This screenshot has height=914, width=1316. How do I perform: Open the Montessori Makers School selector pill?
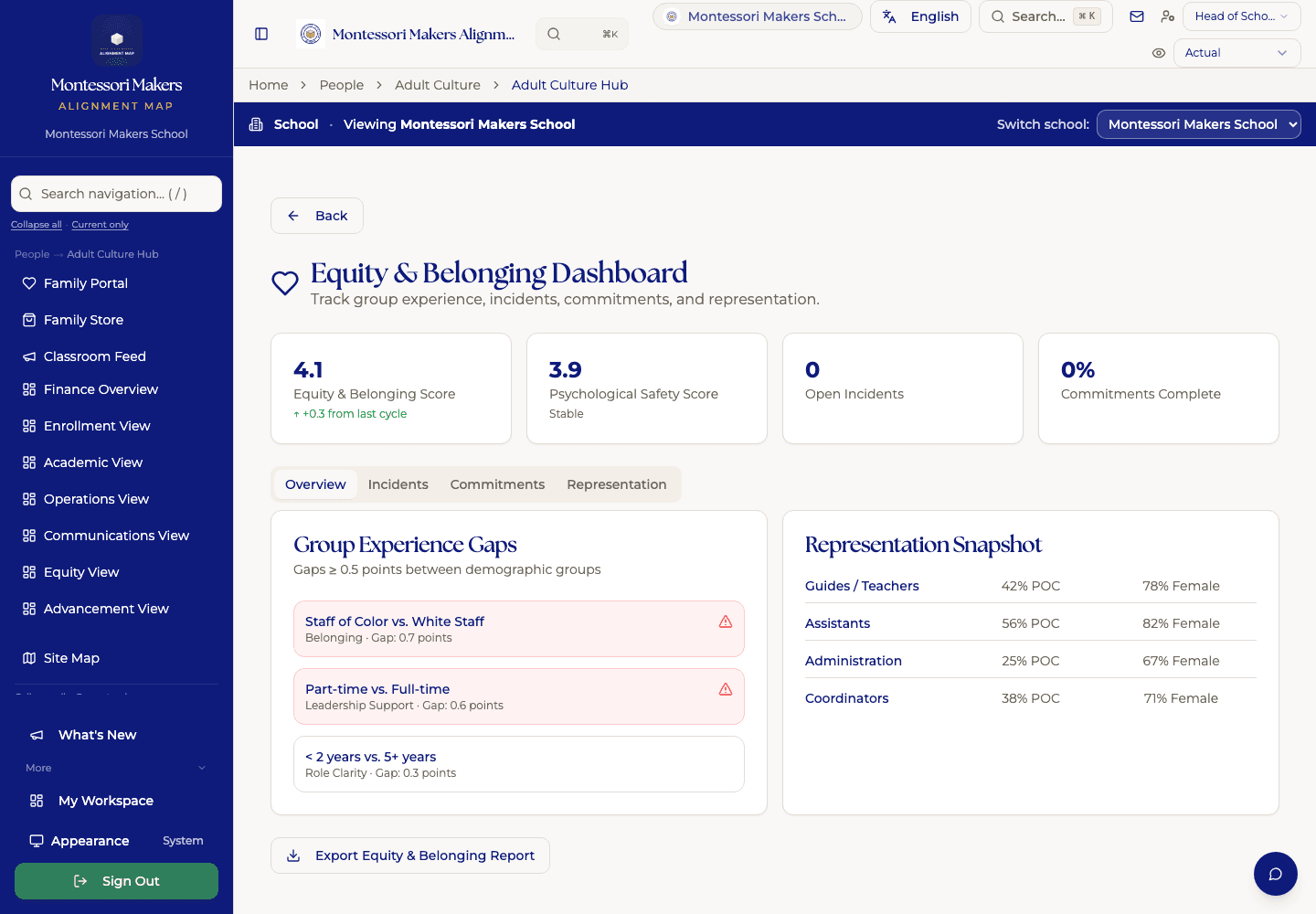(757, 16)
